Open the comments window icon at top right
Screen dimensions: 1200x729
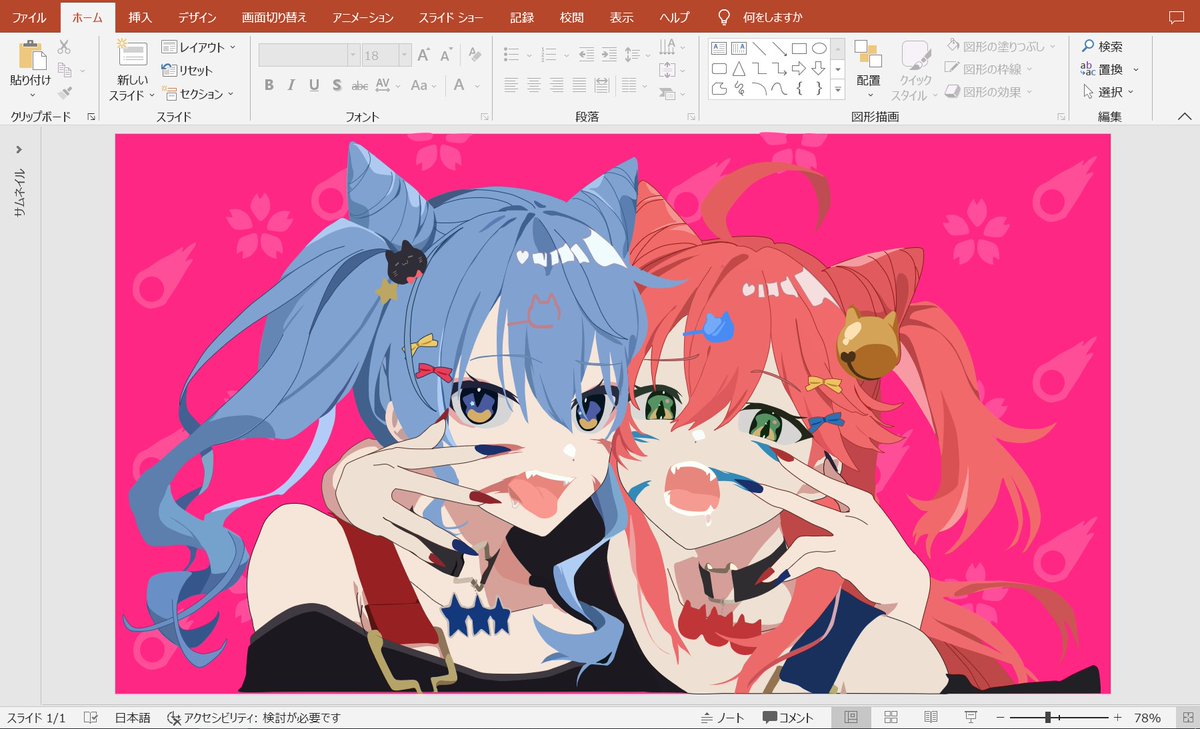click(x=1176, y=18)
